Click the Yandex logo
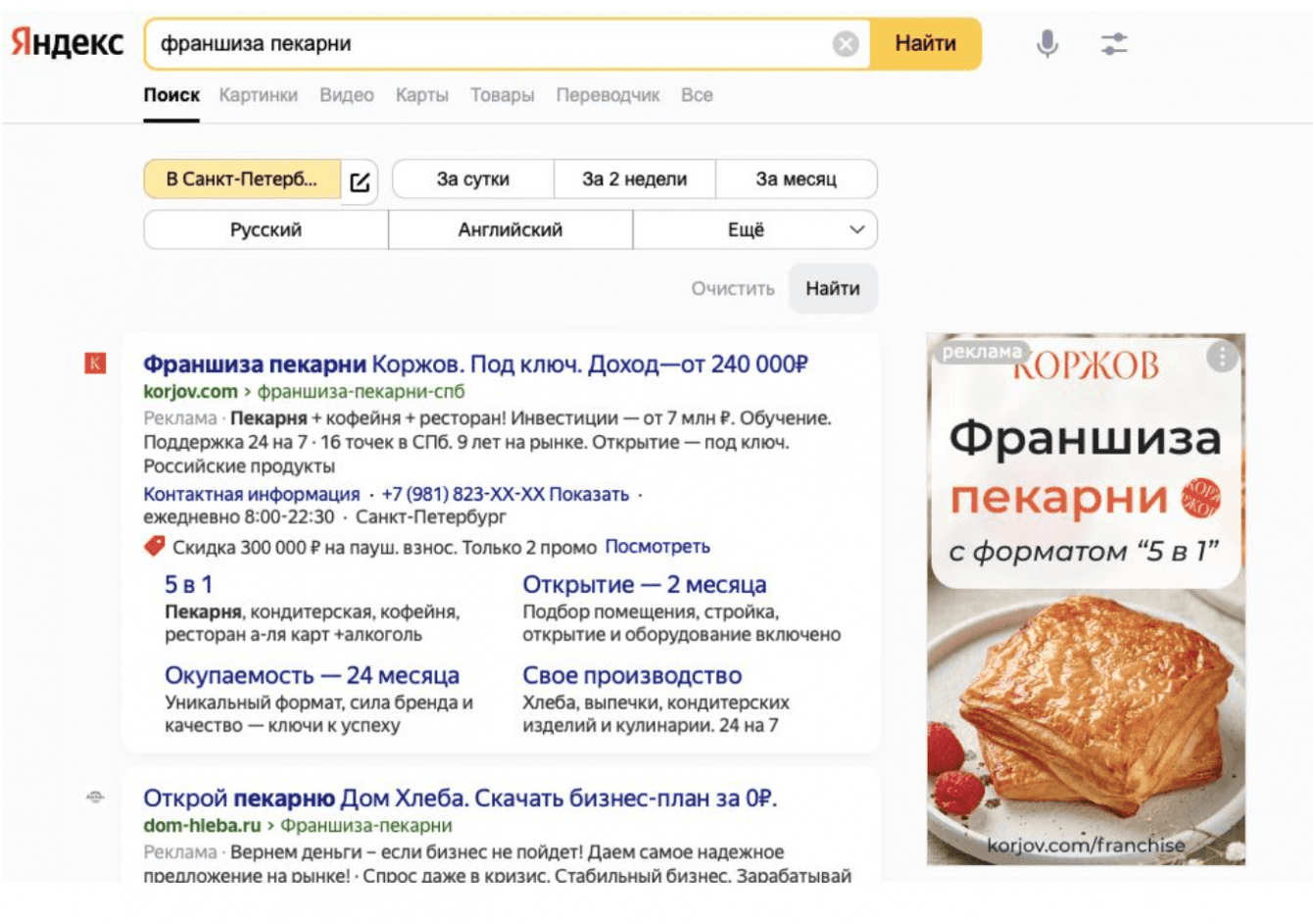 [x=67, y=43]
